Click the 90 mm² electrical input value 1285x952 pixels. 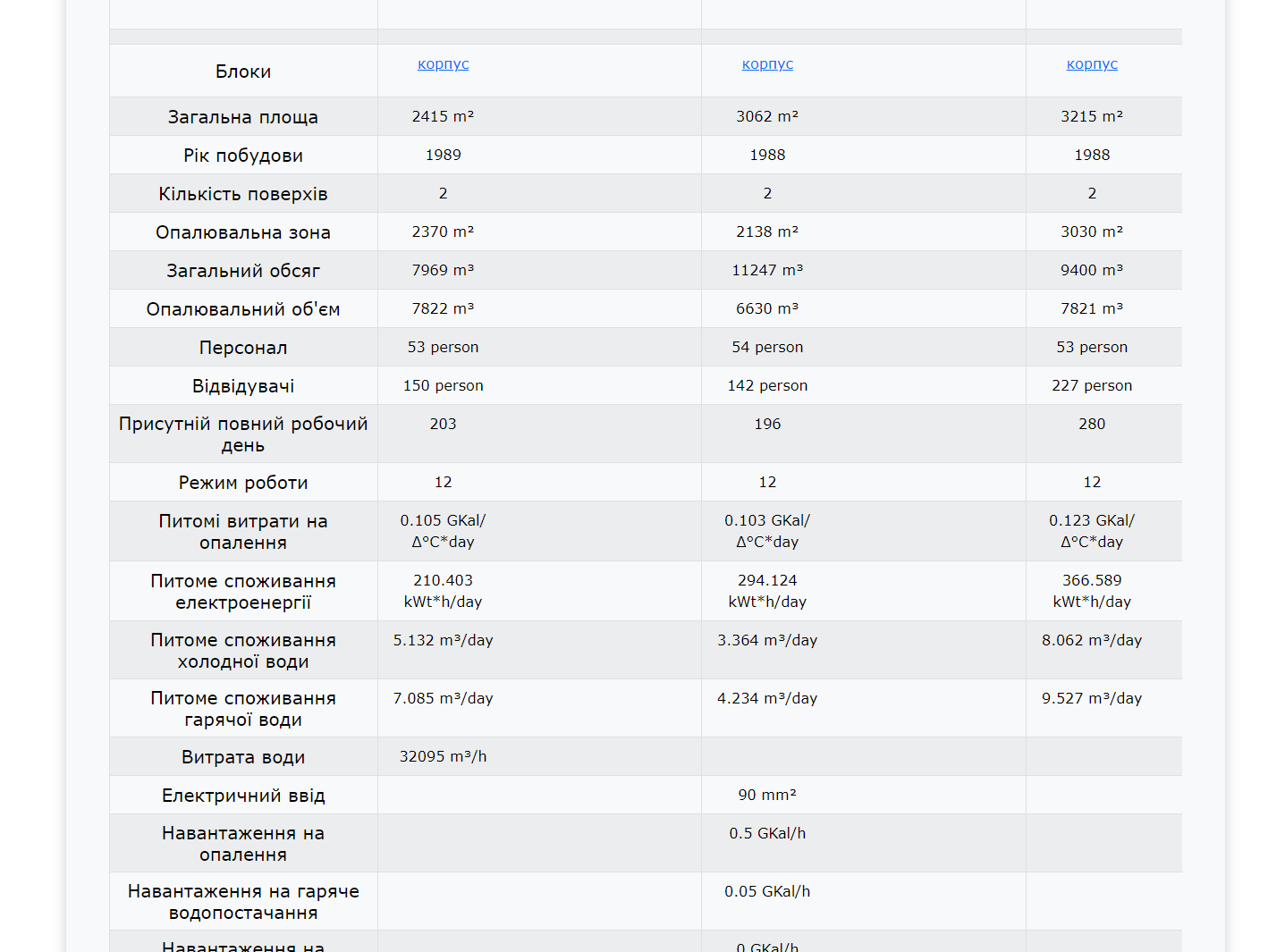[x=767, y=795]
